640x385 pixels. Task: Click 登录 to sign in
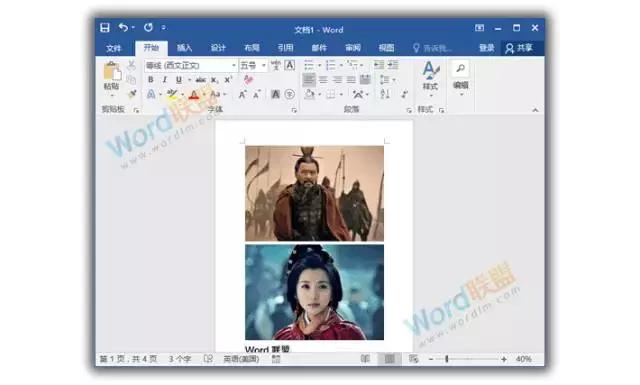(487, 48)
